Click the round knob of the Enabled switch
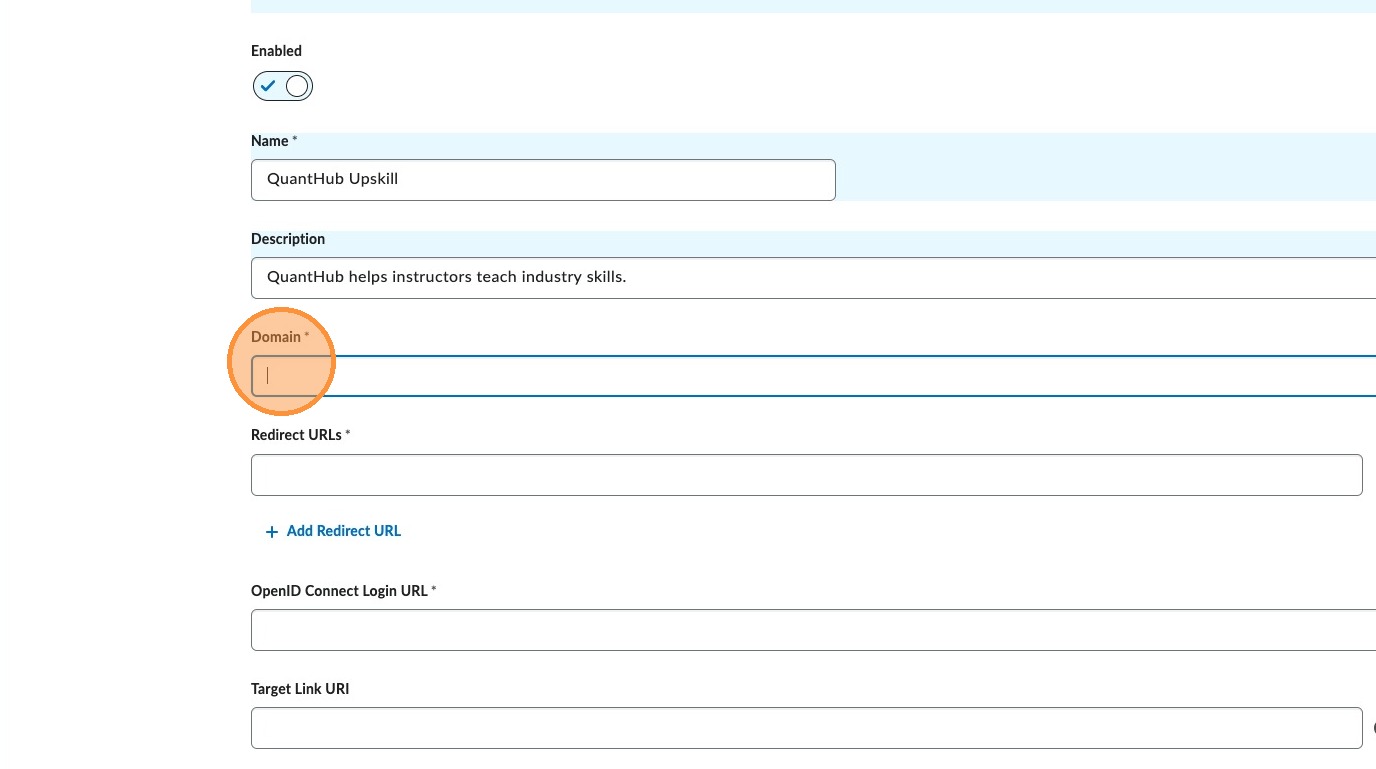This screenshot has height=769, width=1376. coord(297,87)
